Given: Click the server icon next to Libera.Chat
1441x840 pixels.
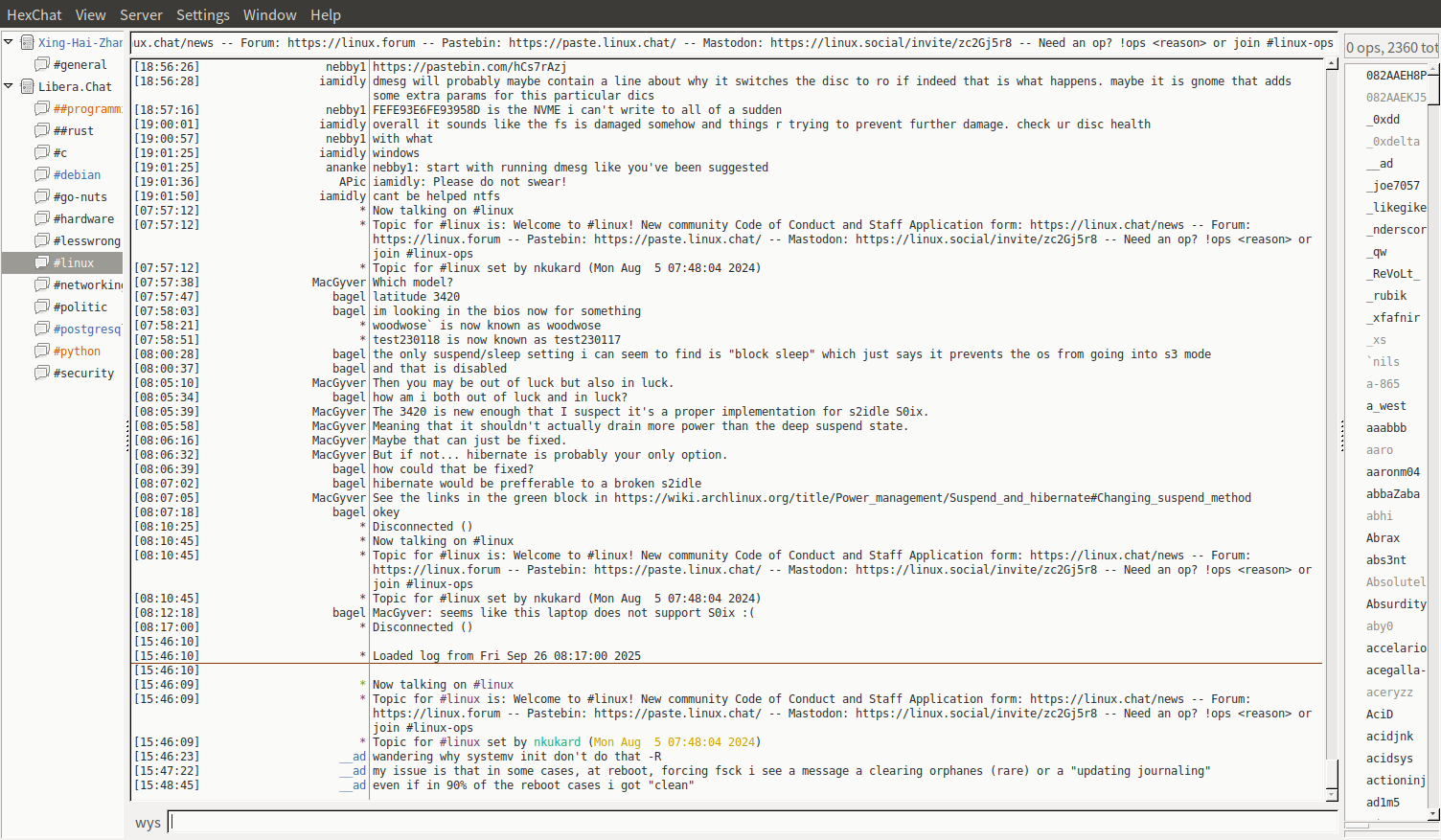Looking at the screenshot, I should point(28,86).
